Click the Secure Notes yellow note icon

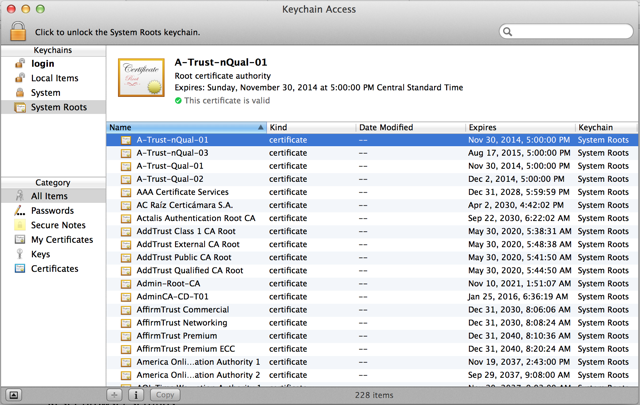20,225
